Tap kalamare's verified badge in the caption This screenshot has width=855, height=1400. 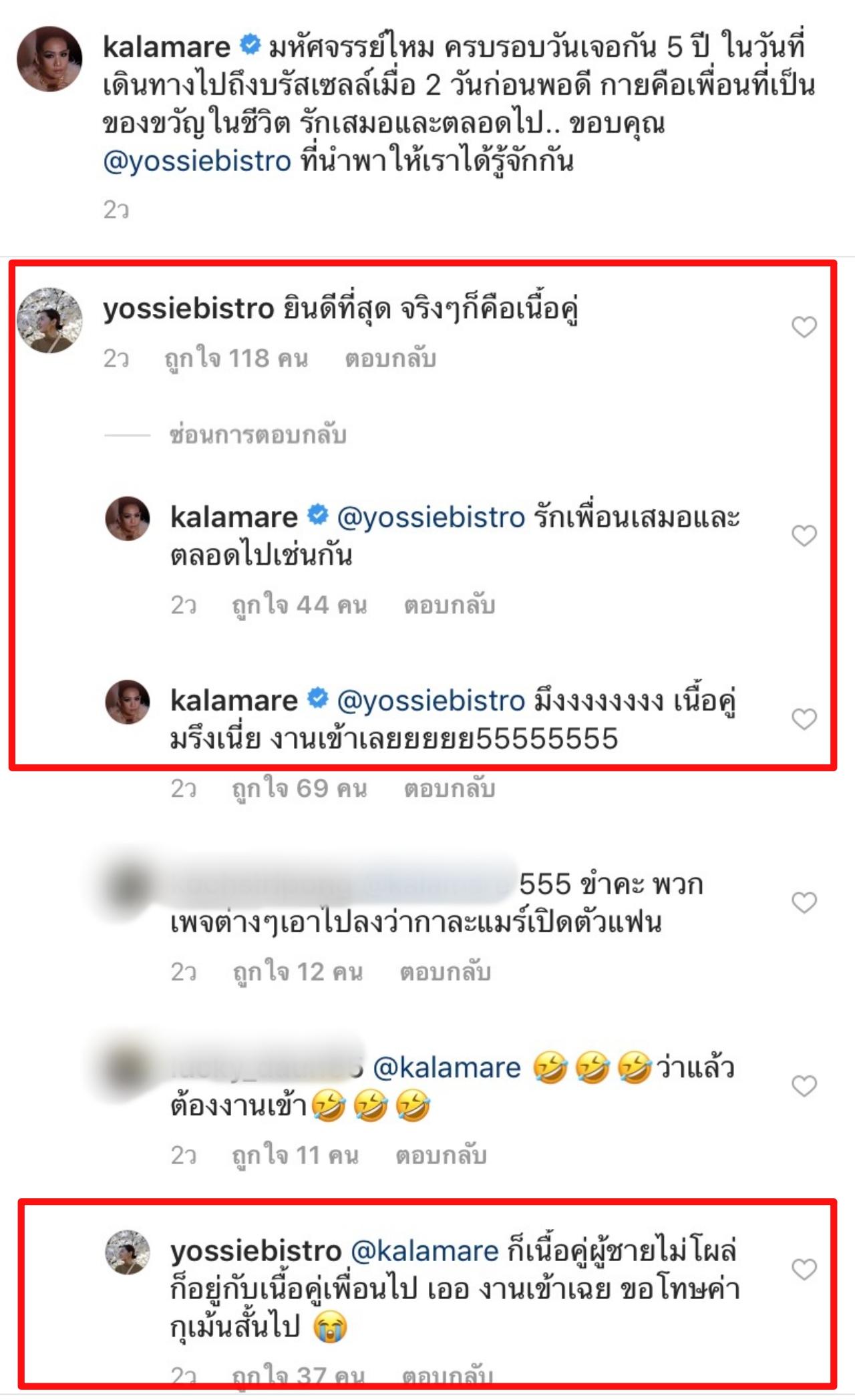pos(250,45)
